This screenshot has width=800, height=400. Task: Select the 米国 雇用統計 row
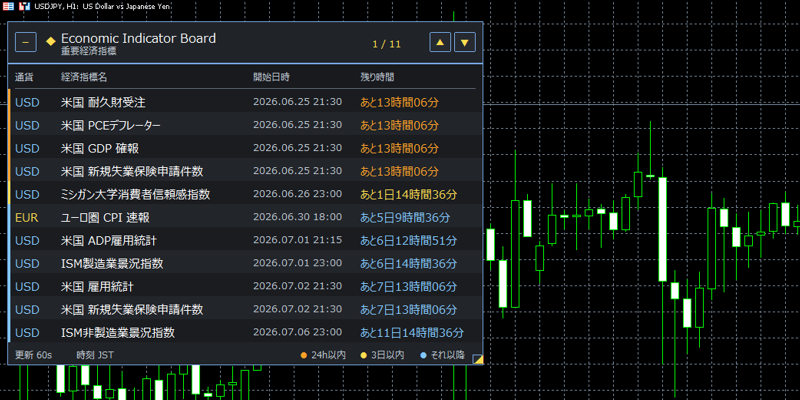[245, 286]
